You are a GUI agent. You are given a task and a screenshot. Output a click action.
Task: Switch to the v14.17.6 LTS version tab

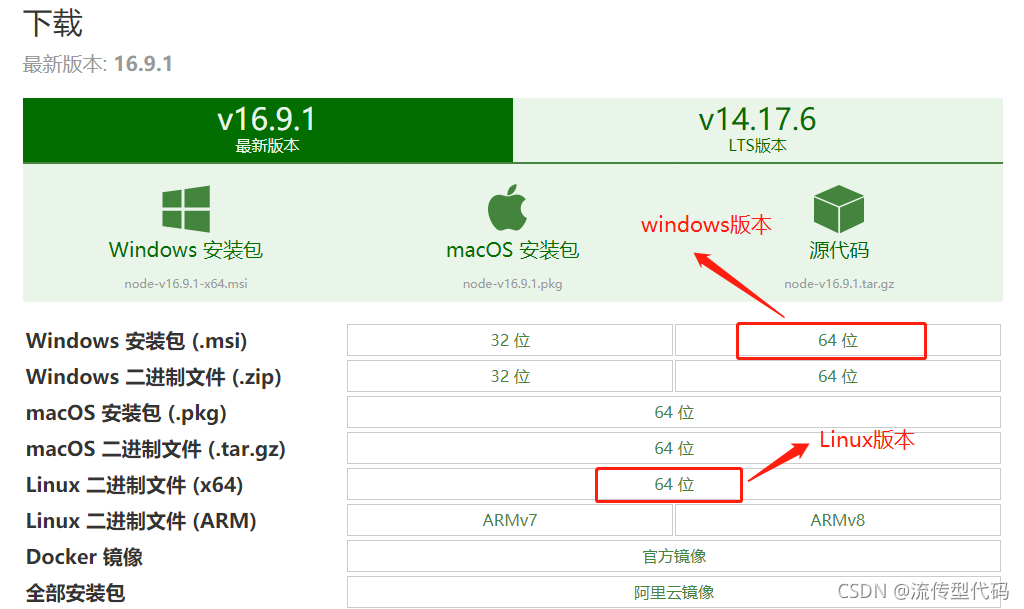tap(758, 130)
